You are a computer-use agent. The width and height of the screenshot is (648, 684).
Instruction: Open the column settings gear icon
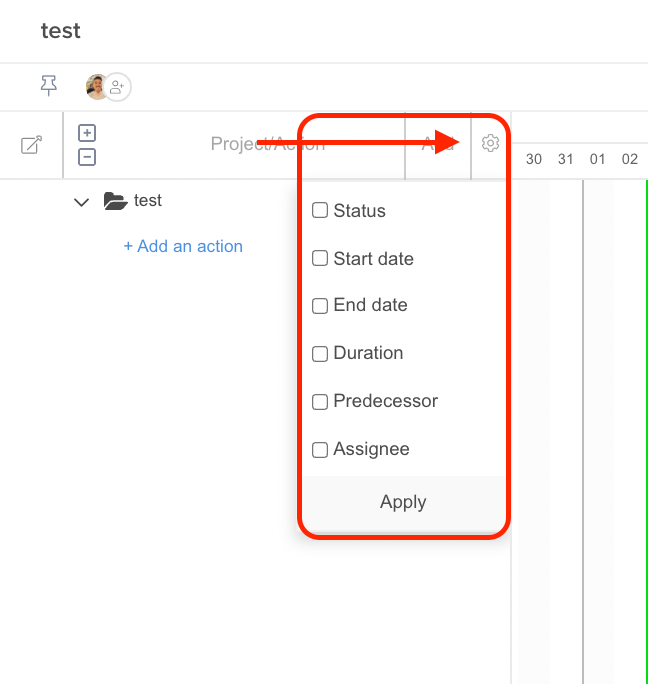[x=490, y=143]
